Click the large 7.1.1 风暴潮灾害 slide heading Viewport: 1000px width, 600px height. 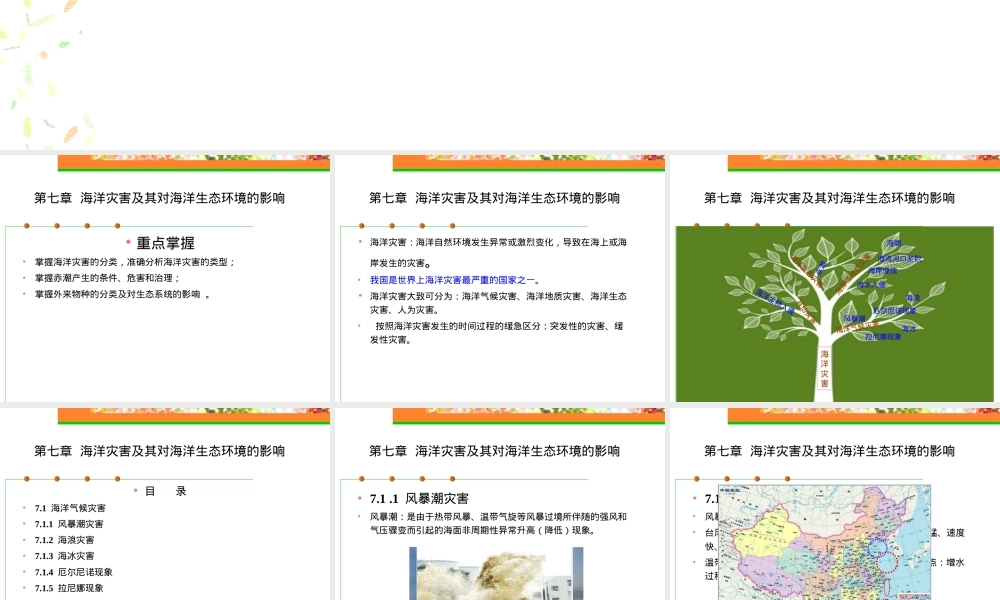[419, 499]
